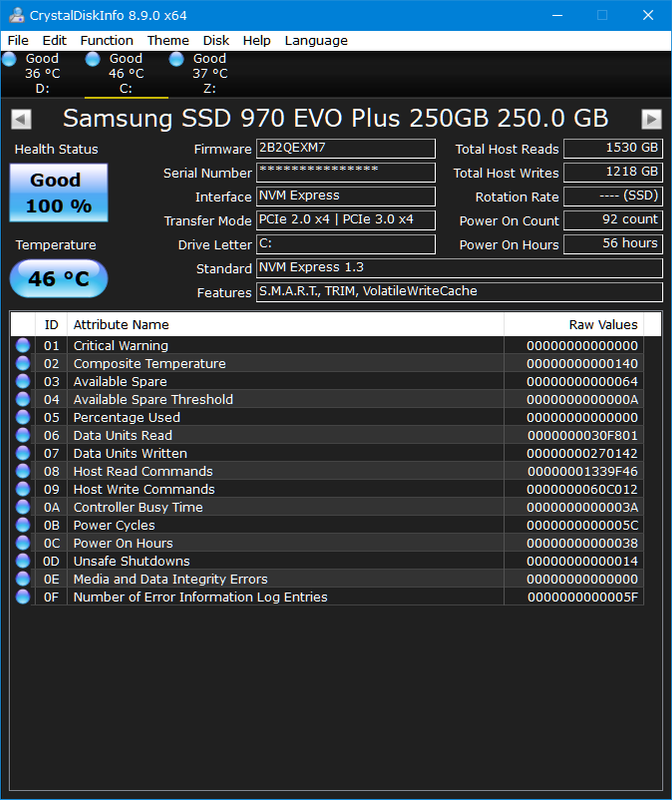Image resolution: width=672 pixels, height=800 pixels.
Task: Click the Interface field NVM Express
Action: tap(345, 196)
